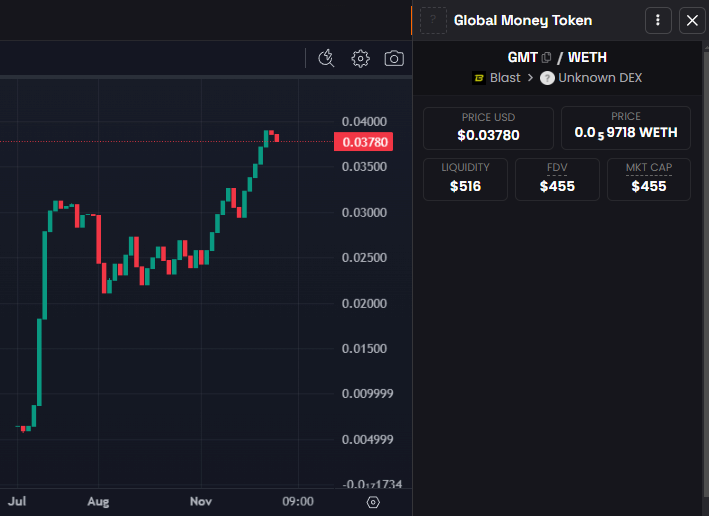
Task: Click the 0.009999 price axis label
Action: 368,394
